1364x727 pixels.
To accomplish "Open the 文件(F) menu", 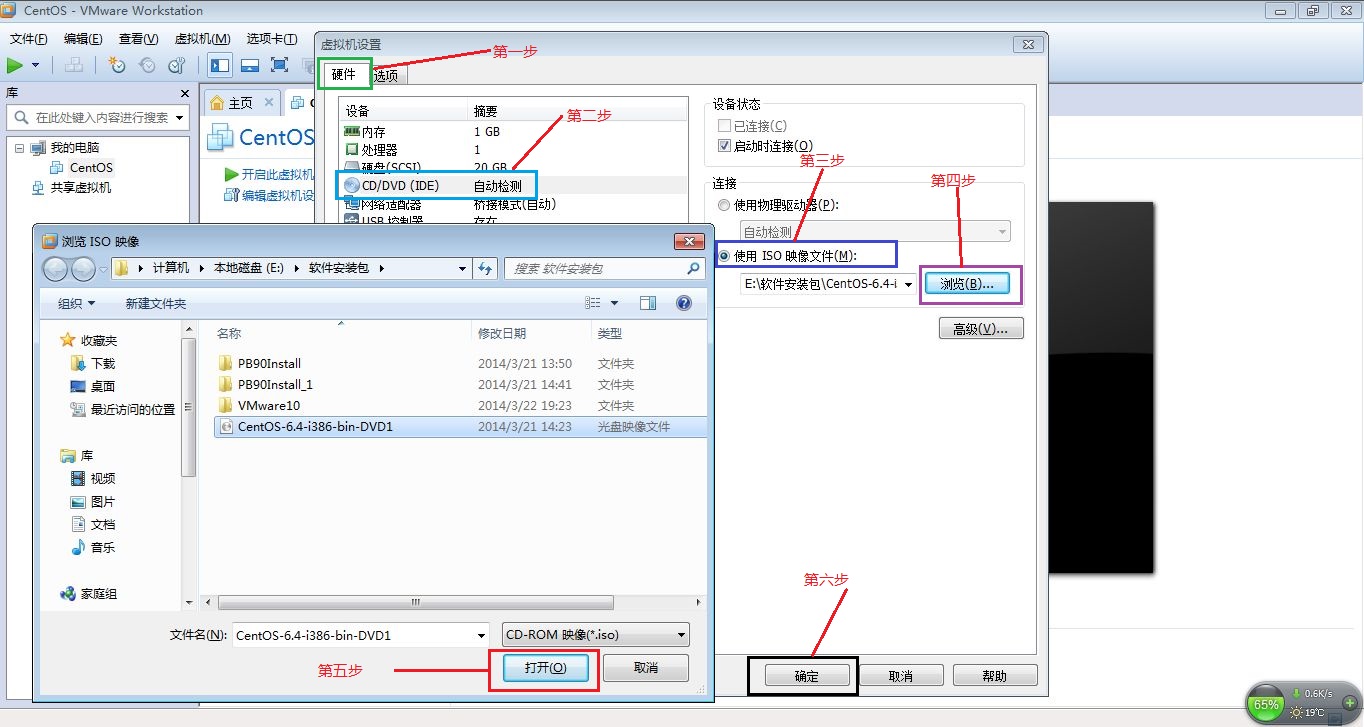I will (29, 39).
